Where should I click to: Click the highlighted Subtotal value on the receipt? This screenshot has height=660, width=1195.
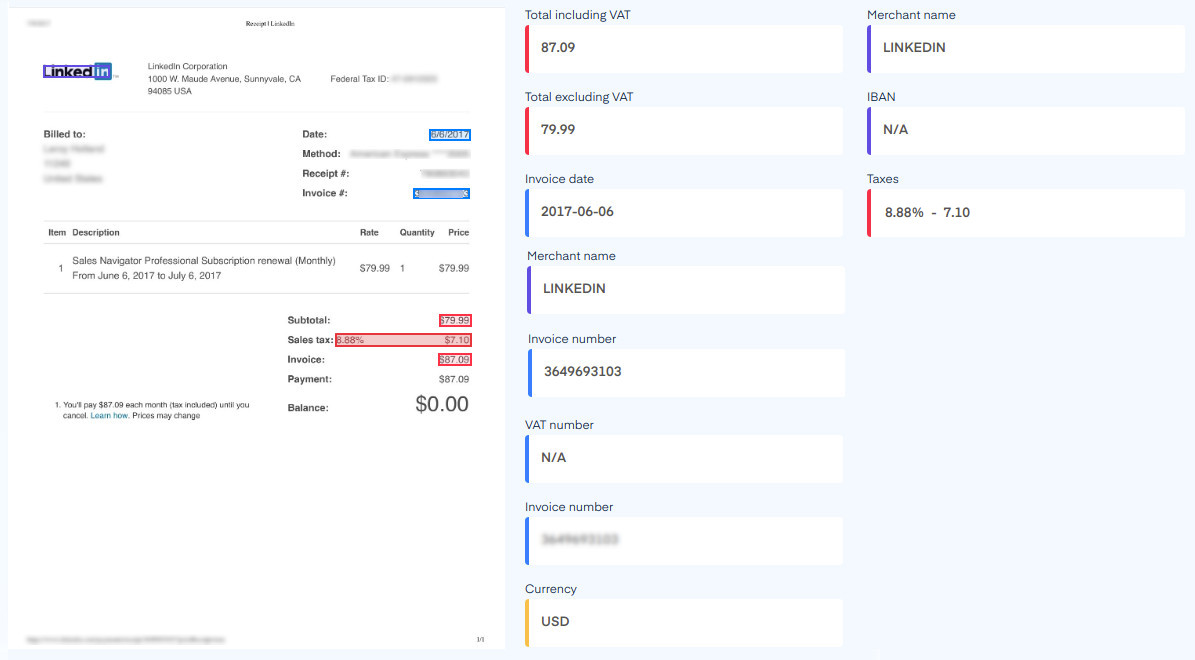[x=454, y=320]
